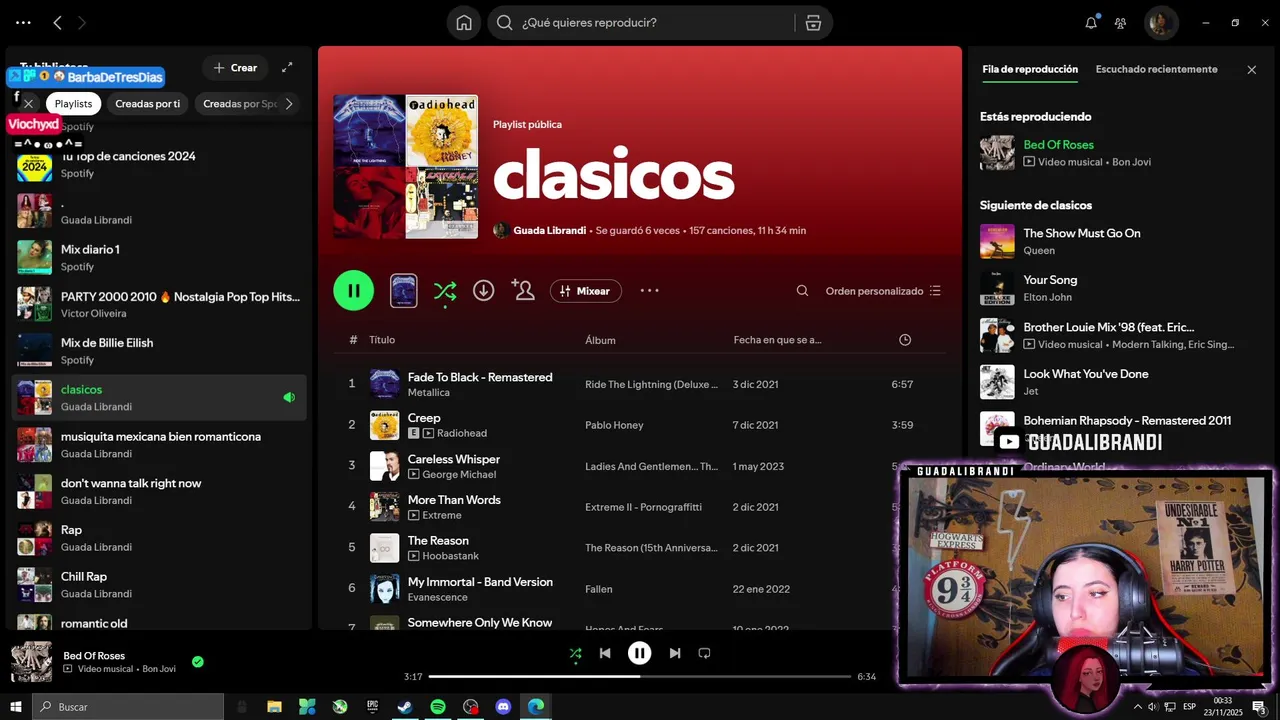Select More Than Words track row
This screenshot has width=1280, height=720.
coord(640,507)
